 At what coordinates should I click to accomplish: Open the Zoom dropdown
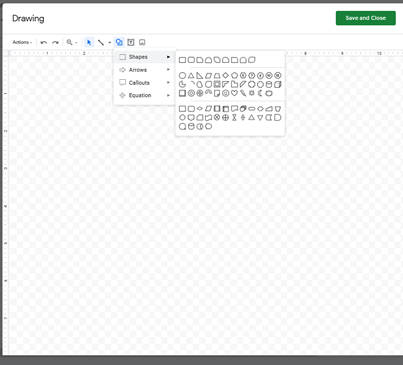[72, 42]
